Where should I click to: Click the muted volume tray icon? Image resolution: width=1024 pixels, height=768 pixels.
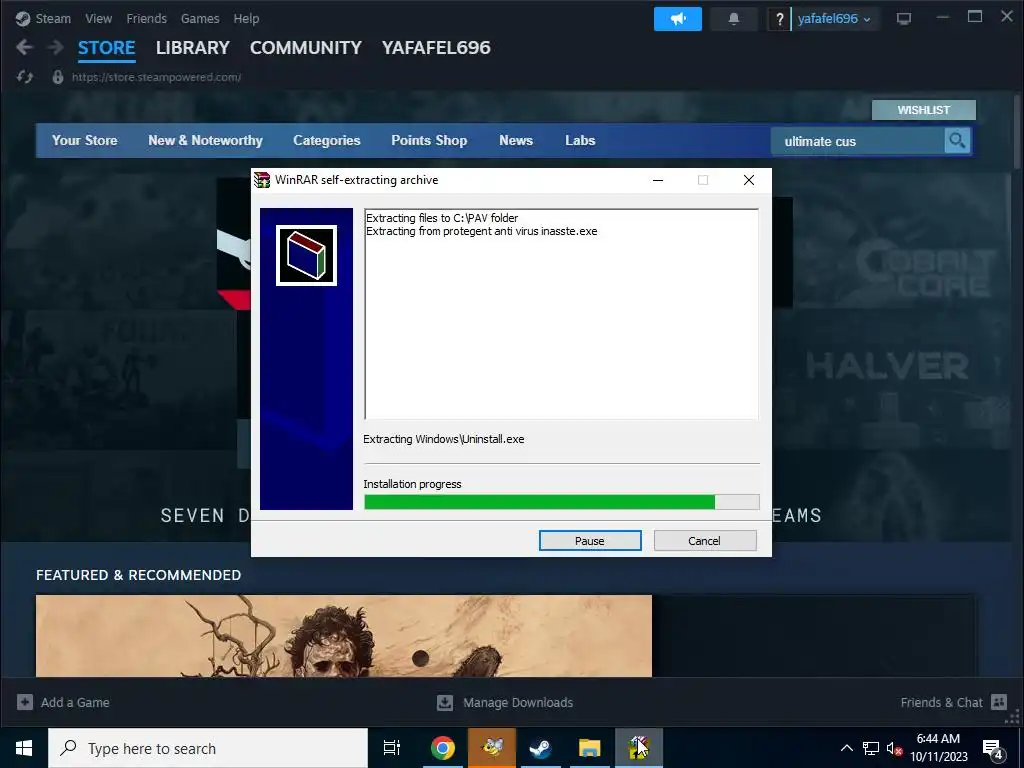coord(894,748)
